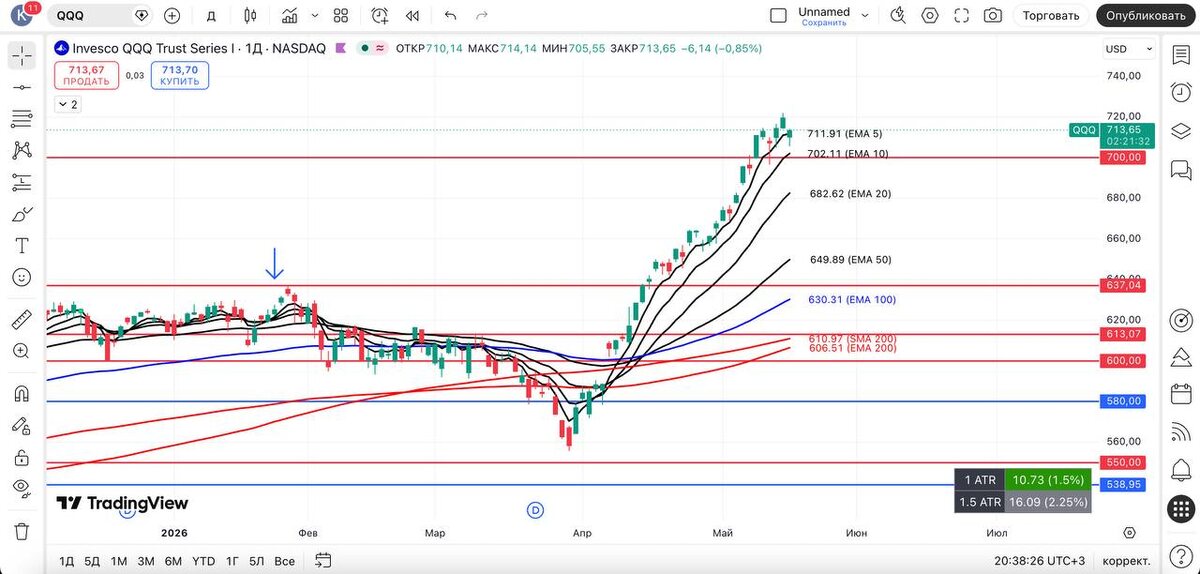This screenshot has width=1200, height=574.
Task: Click the Торговать button
Action: [1051, 15]
